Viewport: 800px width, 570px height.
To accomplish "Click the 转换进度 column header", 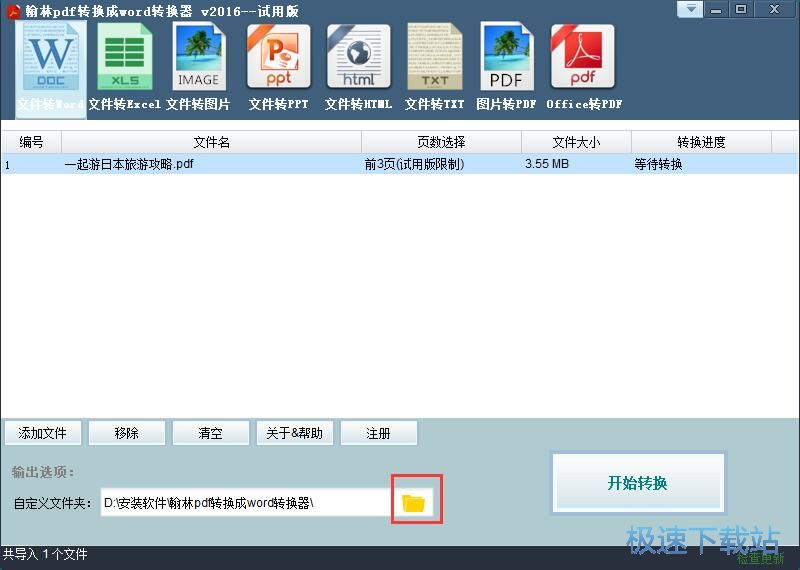I will [702, 142].
